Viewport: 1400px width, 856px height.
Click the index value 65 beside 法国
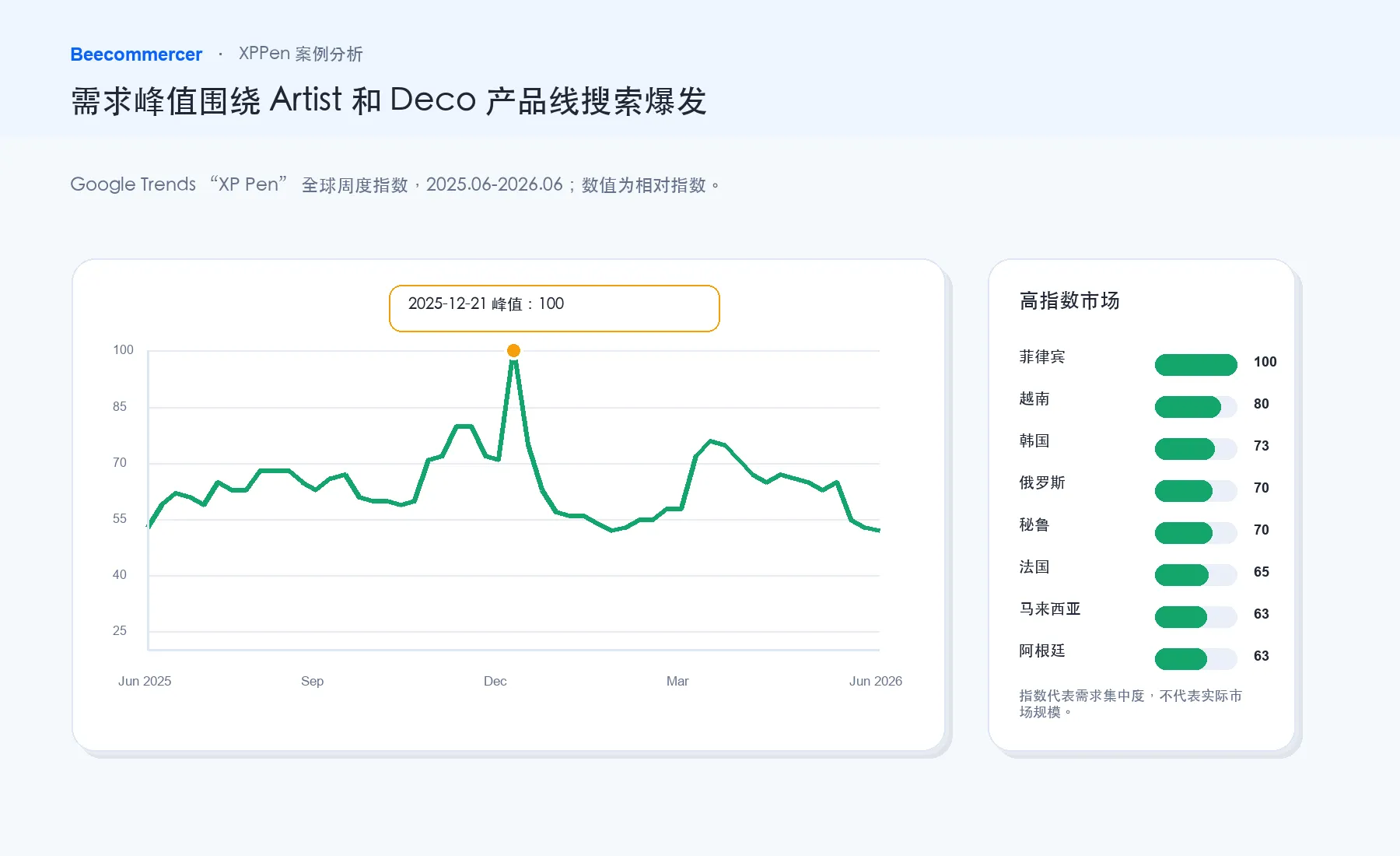coord(1261,572)
